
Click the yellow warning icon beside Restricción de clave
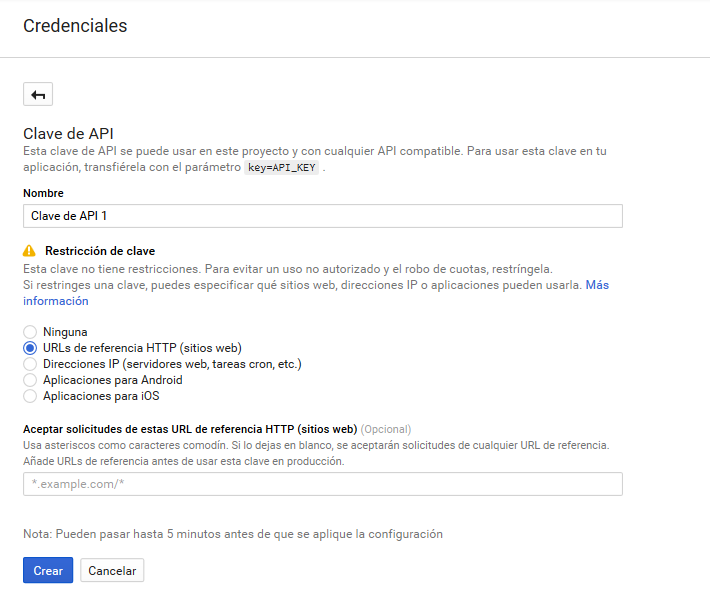[29, 250]
